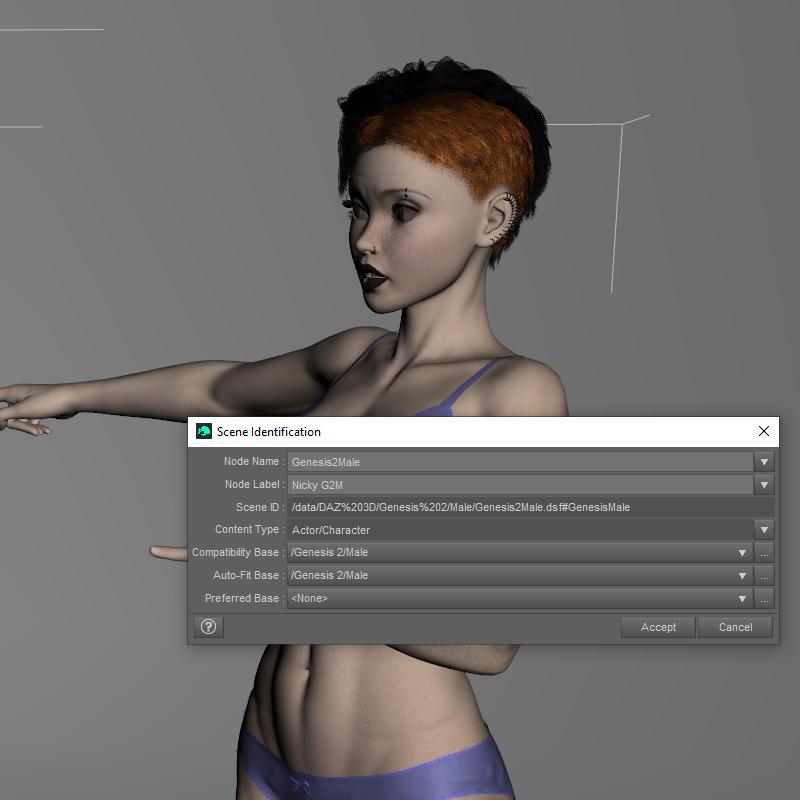
Task: Click the Node Label field Nicky G2M
Action: (520, 485)
